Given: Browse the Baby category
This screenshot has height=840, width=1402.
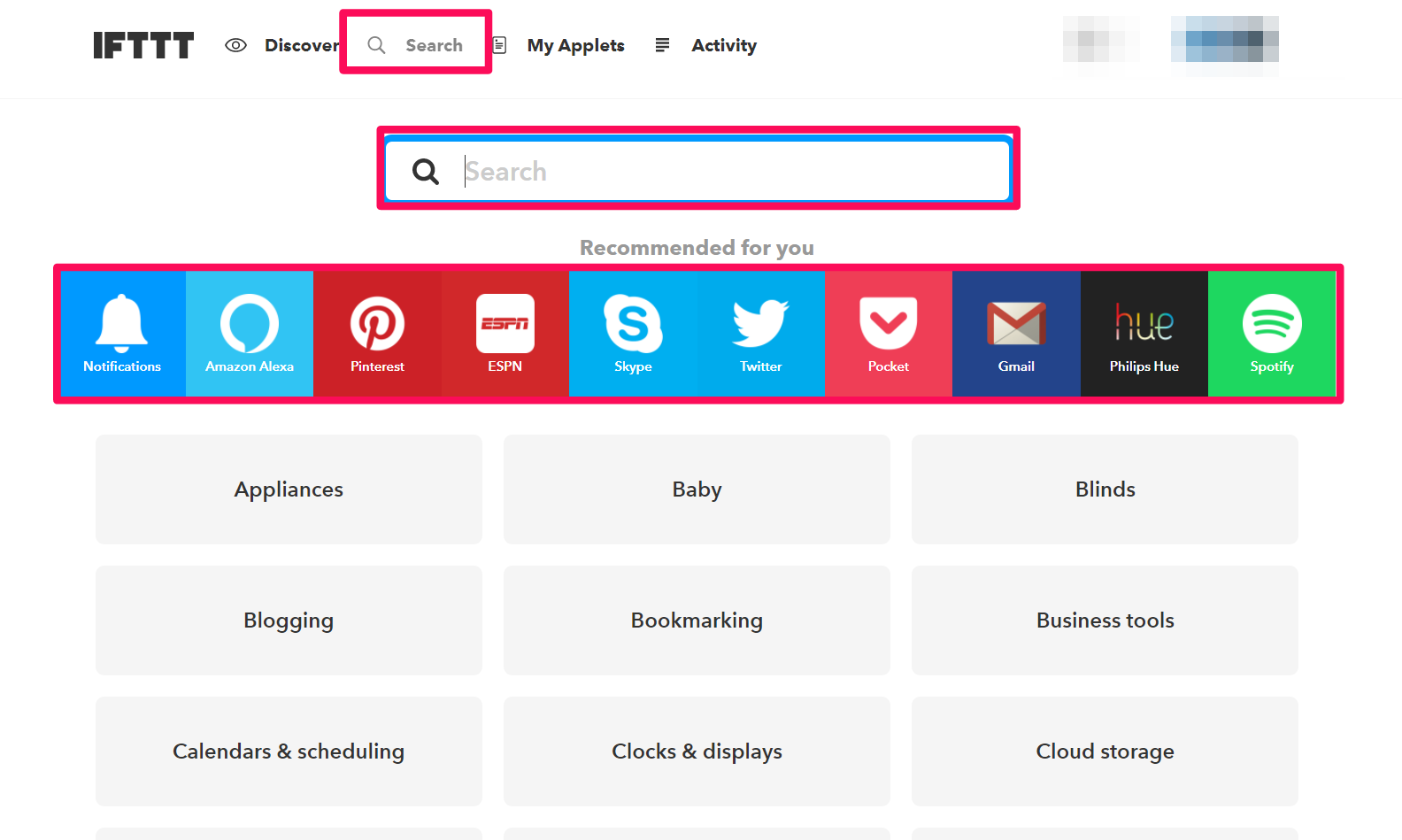Looking at the screenshot, I should pos(697,489).
